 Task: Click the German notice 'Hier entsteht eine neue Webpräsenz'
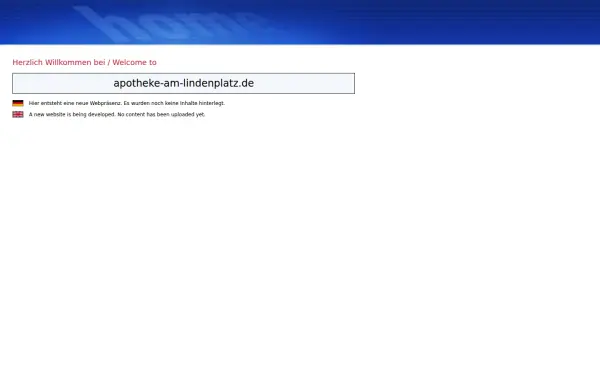click(x=127, y=103)
